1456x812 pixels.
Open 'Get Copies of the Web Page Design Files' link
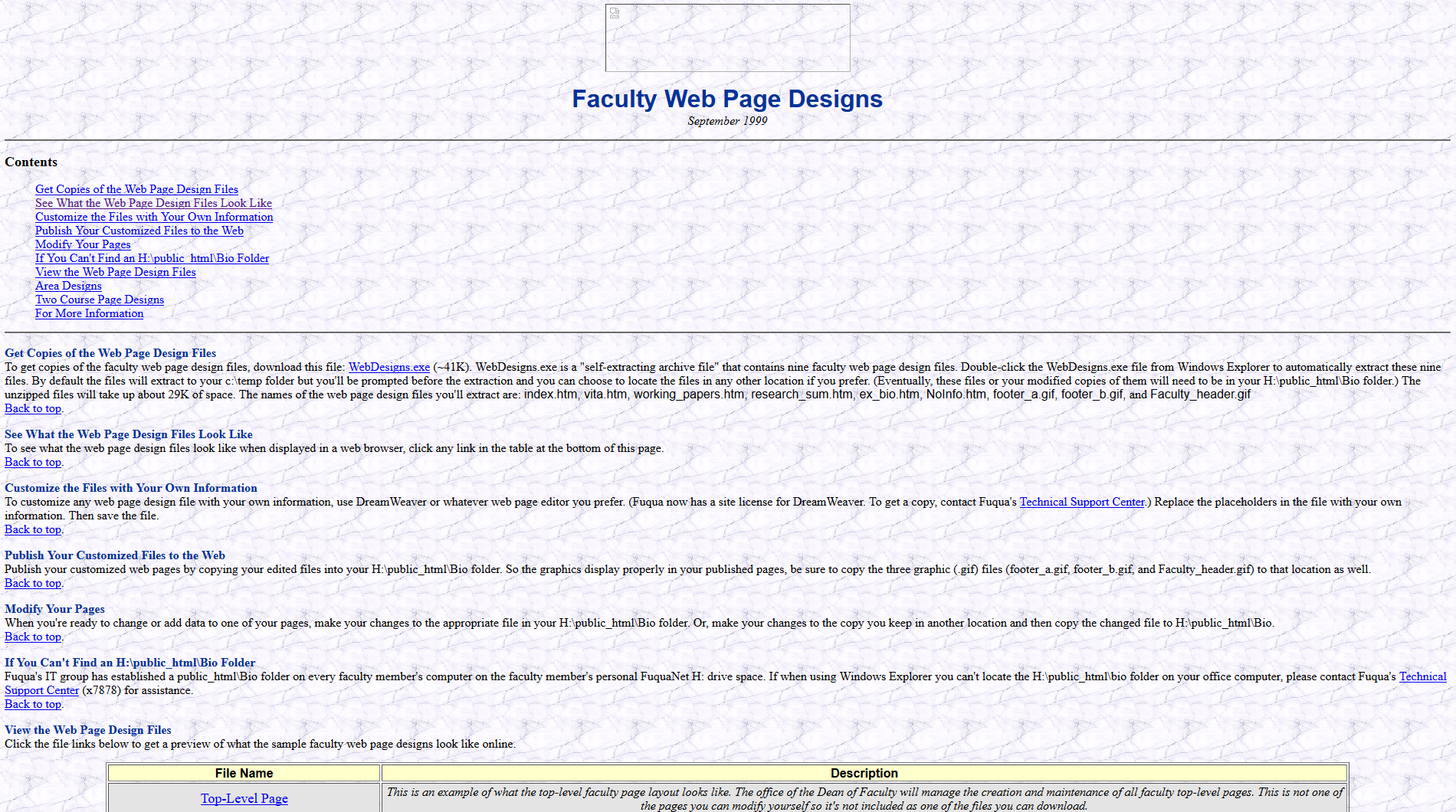point(136,189)
